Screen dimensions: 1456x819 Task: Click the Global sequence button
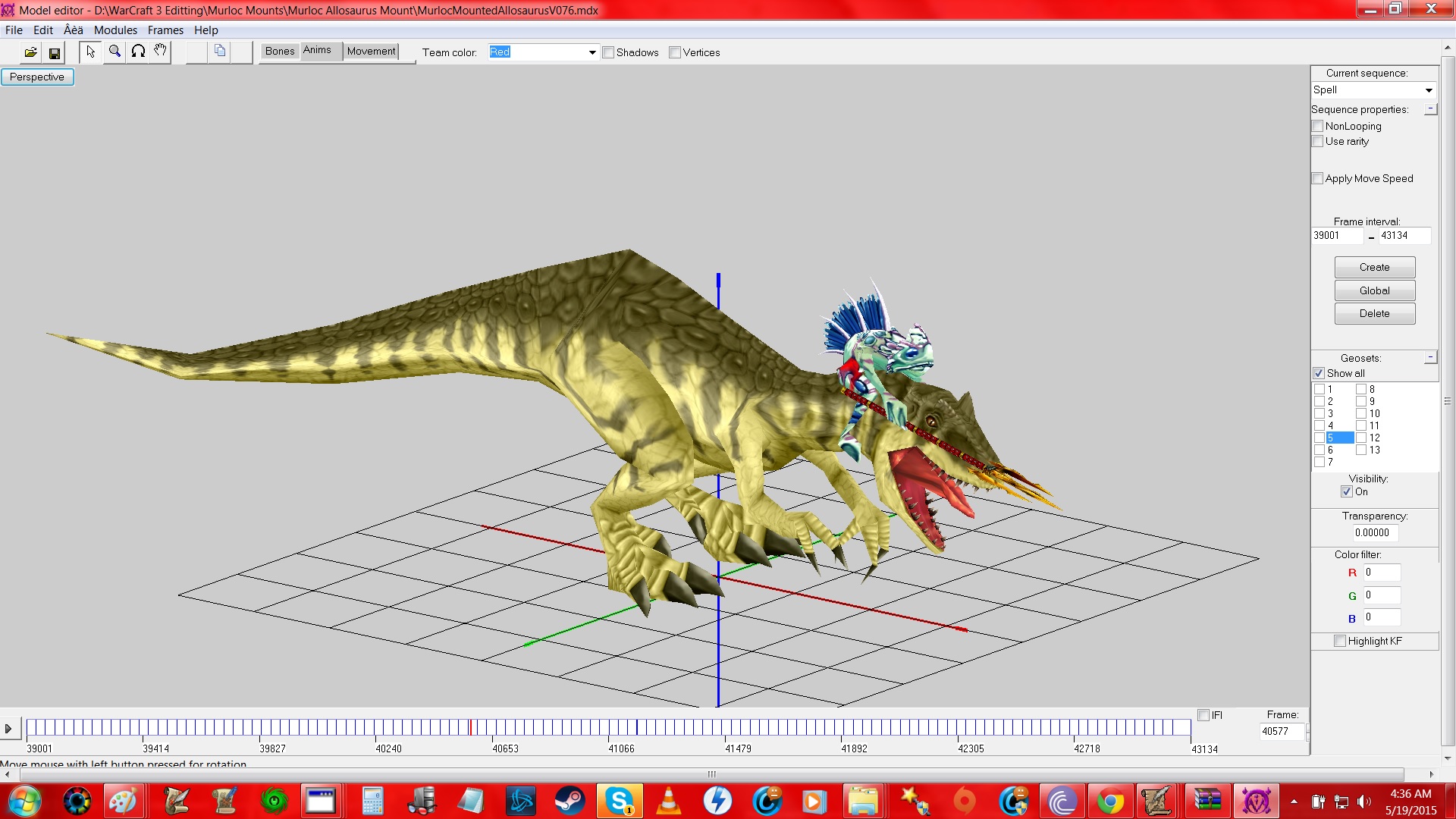point(1375,290)
